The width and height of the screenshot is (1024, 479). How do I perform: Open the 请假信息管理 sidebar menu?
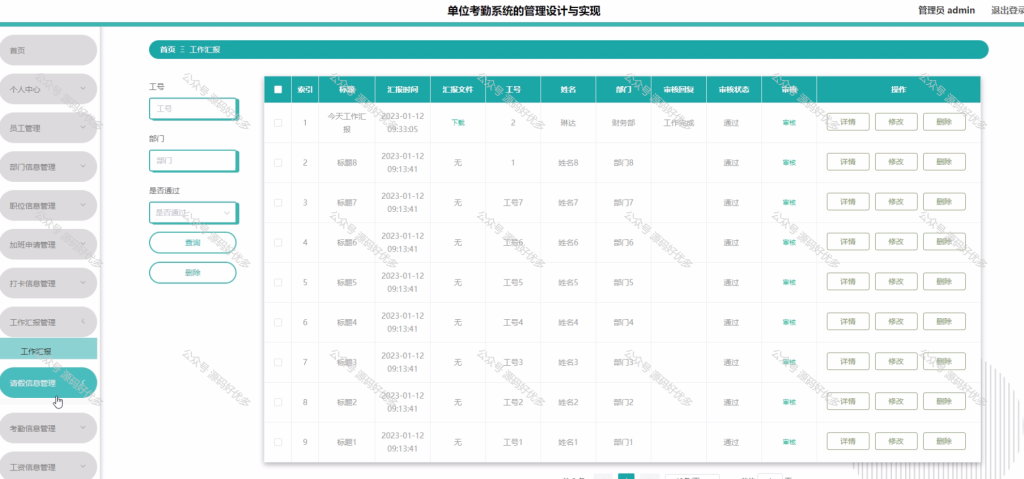pyautogui.click(x=48, y=383)
